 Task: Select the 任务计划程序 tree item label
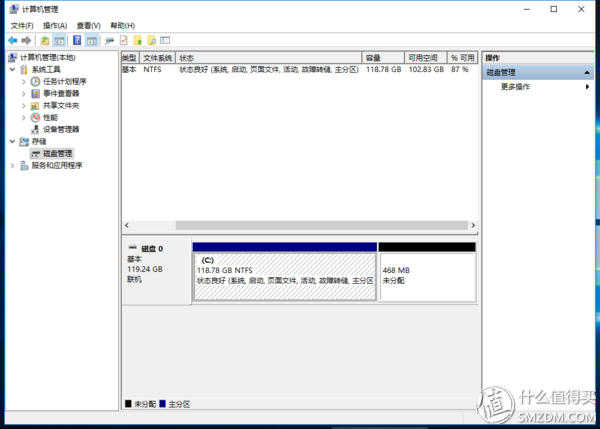coord(65,82)
